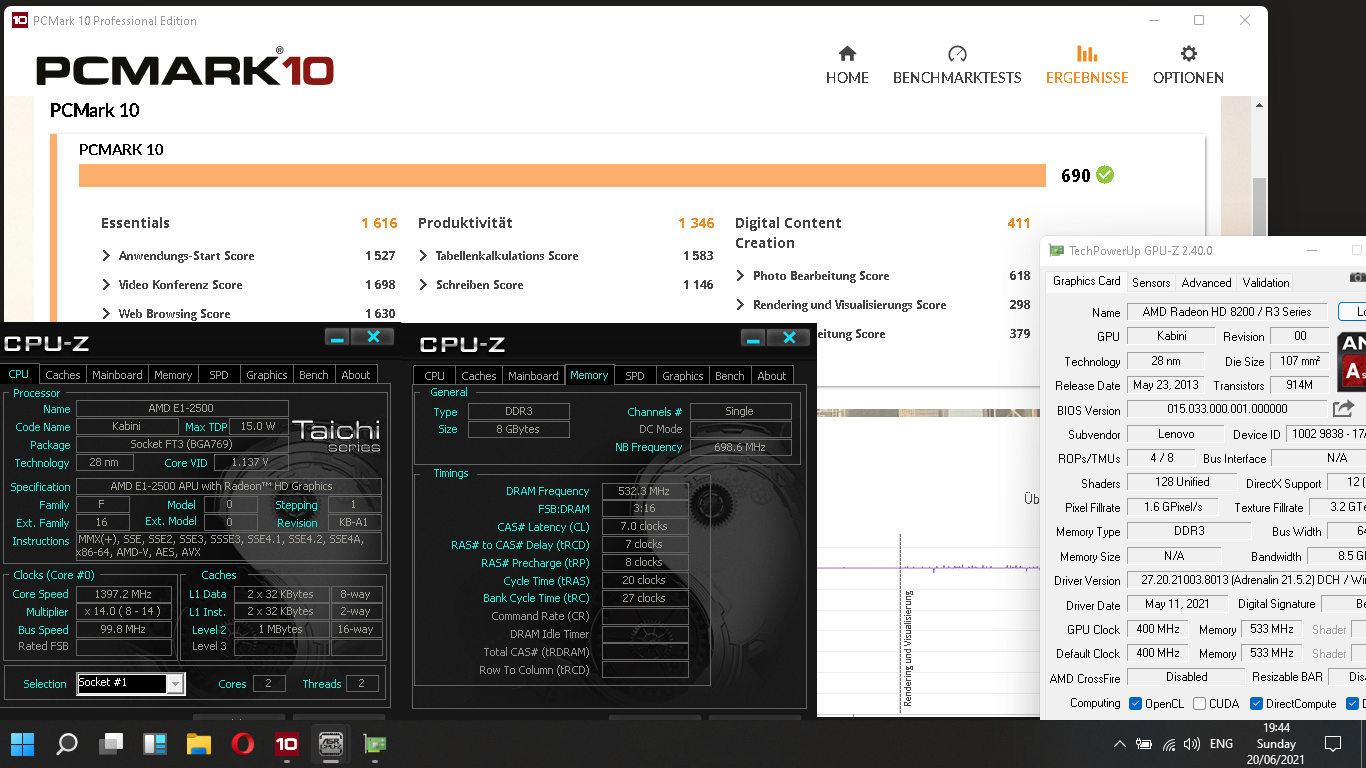Image resolution: width=1366 pixels, height=768 pixels.
Task: Click the green validation checkmark beside 690
Action: pos(1105,175)
